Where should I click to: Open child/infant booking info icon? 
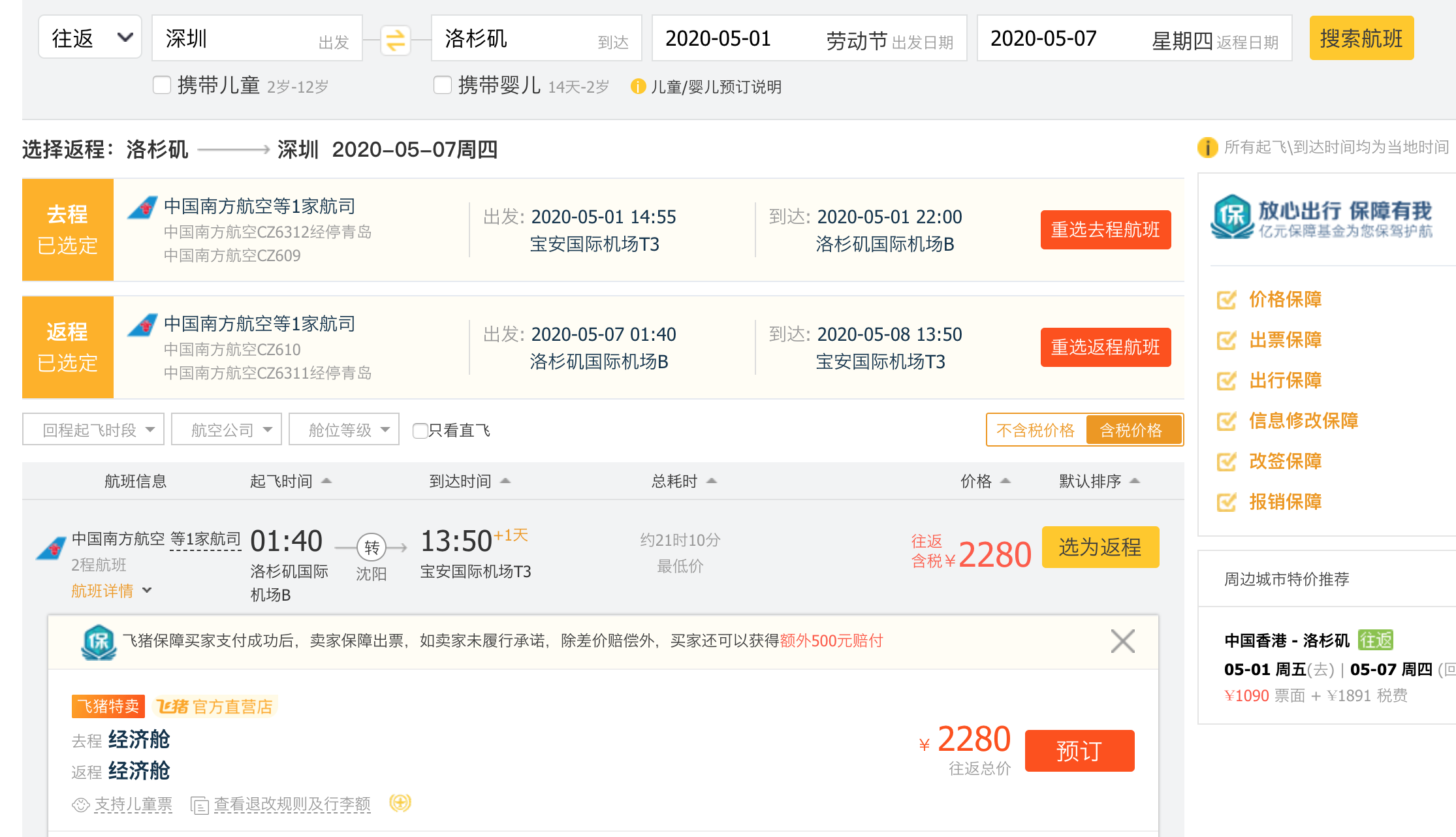coord(638,86)
